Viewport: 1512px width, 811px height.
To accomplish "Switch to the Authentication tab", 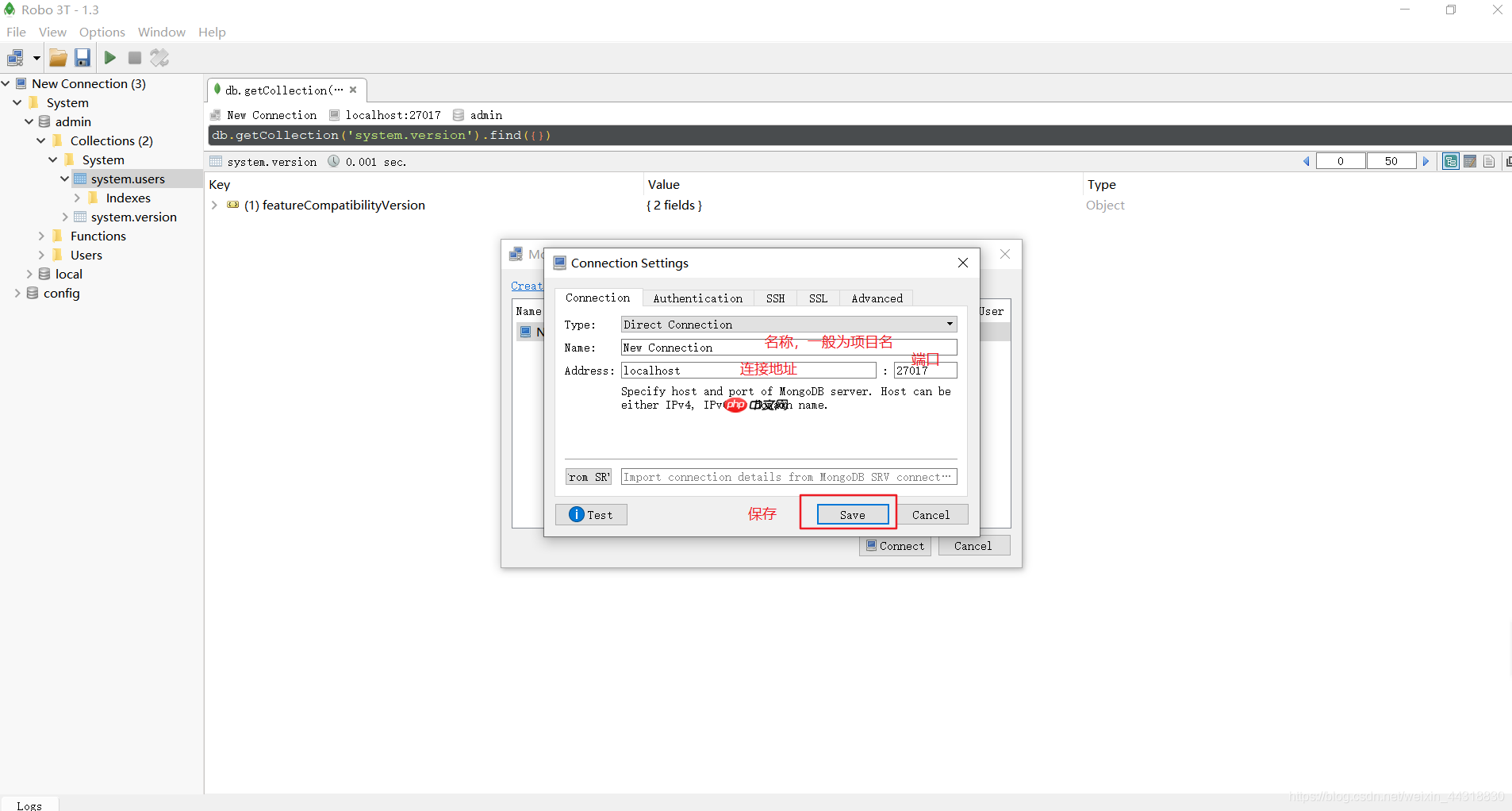I will pyautogui.click(x=697, y=298).
